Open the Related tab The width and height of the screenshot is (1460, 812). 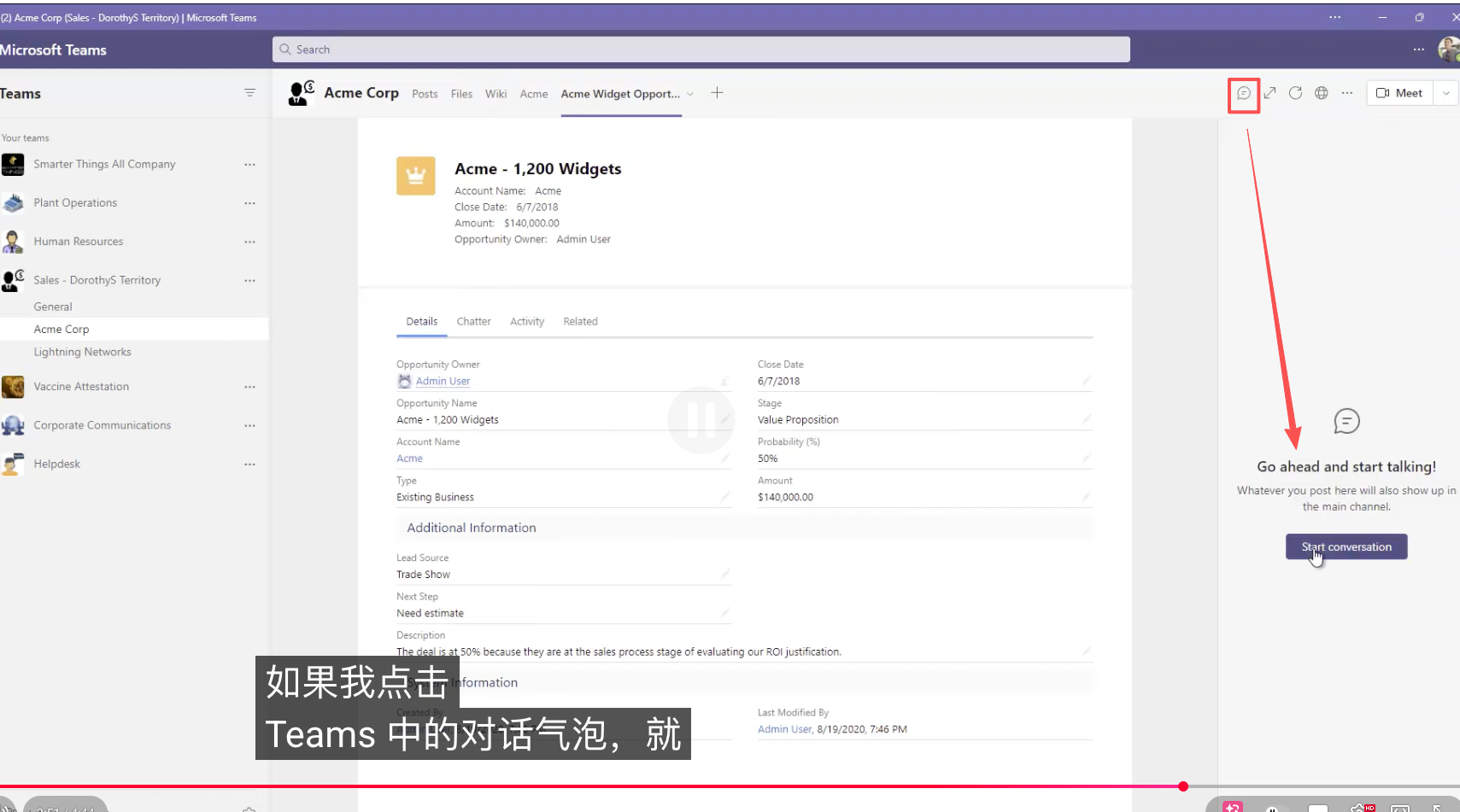point(580,322)
